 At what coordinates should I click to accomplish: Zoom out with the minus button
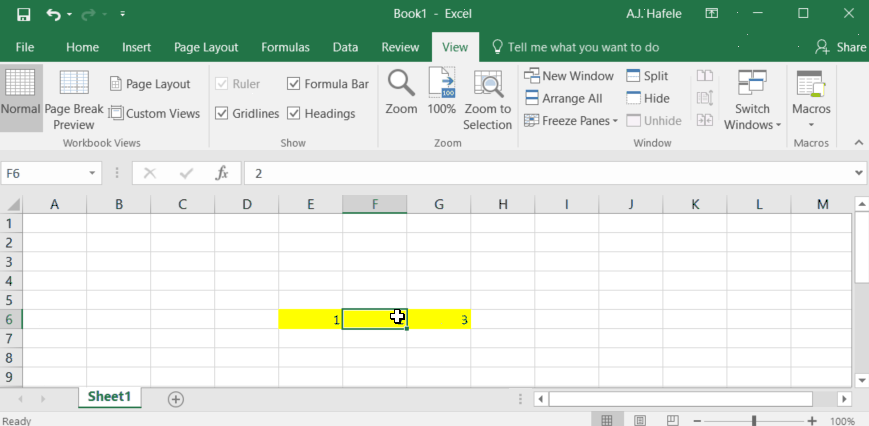click(697, 421)
